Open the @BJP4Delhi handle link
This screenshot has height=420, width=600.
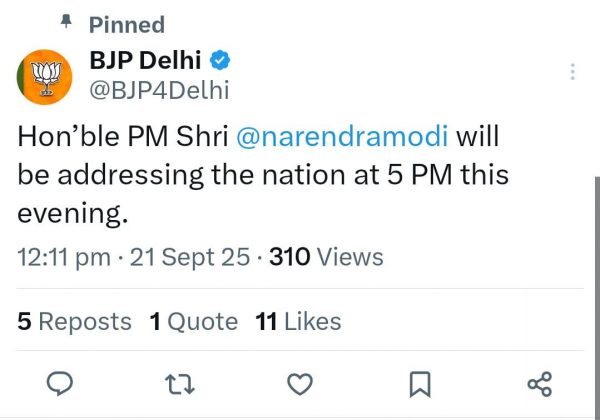point(160,90)
